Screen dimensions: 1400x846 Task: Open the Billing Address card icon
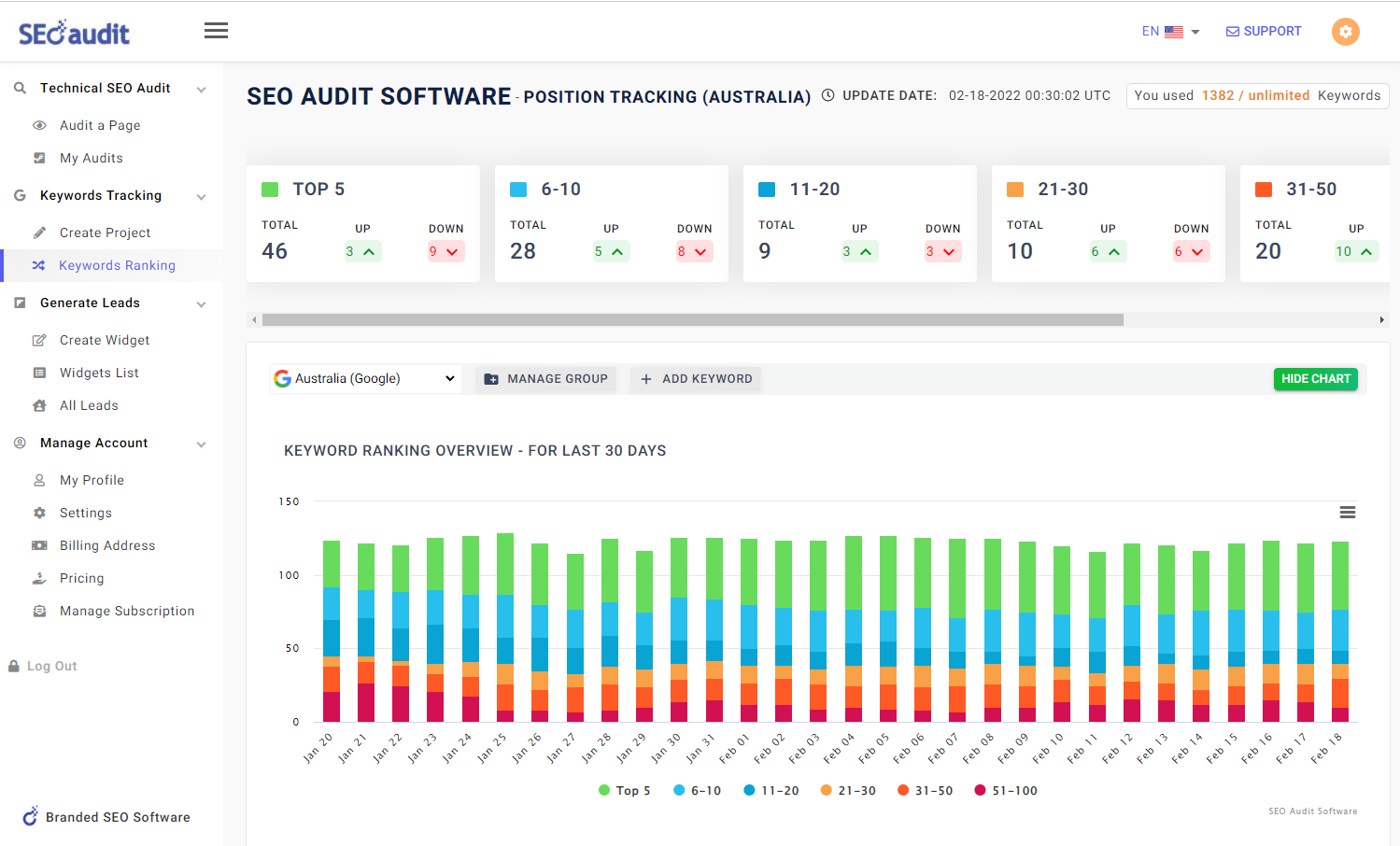click(x=38, y=544)
